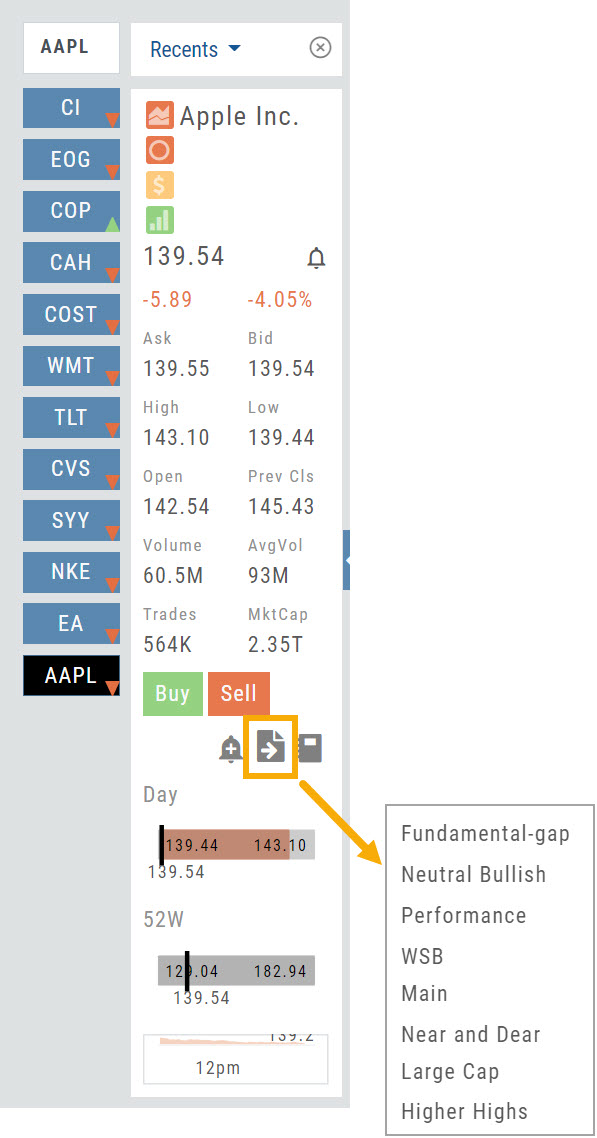The image size is (597, 1138).
Task: Click the bell alert icon beside price 139.54
Action: pos(316,258)
